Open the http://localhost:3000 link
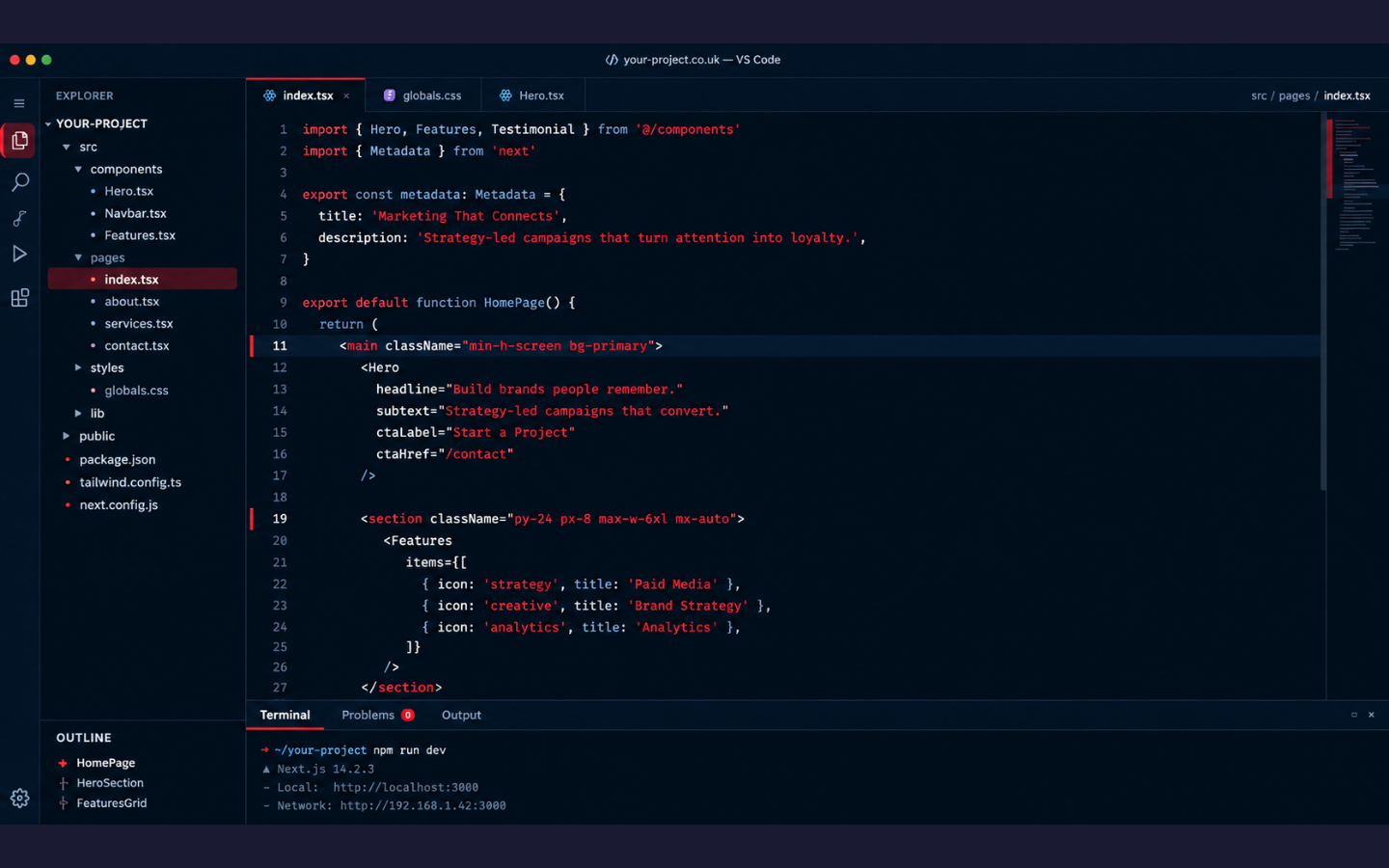Viewport: 1389px width, 868px height. click(405, 788)
